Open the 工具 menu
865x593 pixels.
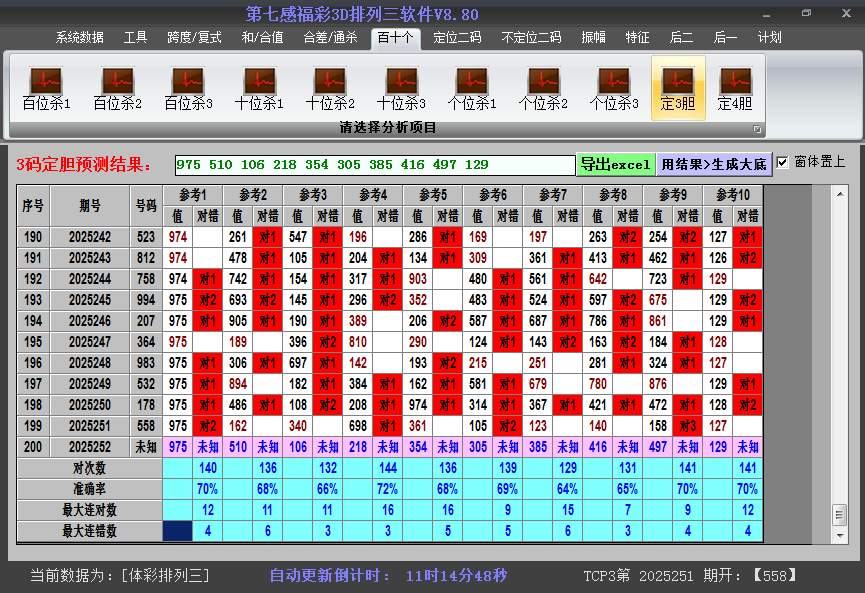pyautogui.click(x=135, y=38)
